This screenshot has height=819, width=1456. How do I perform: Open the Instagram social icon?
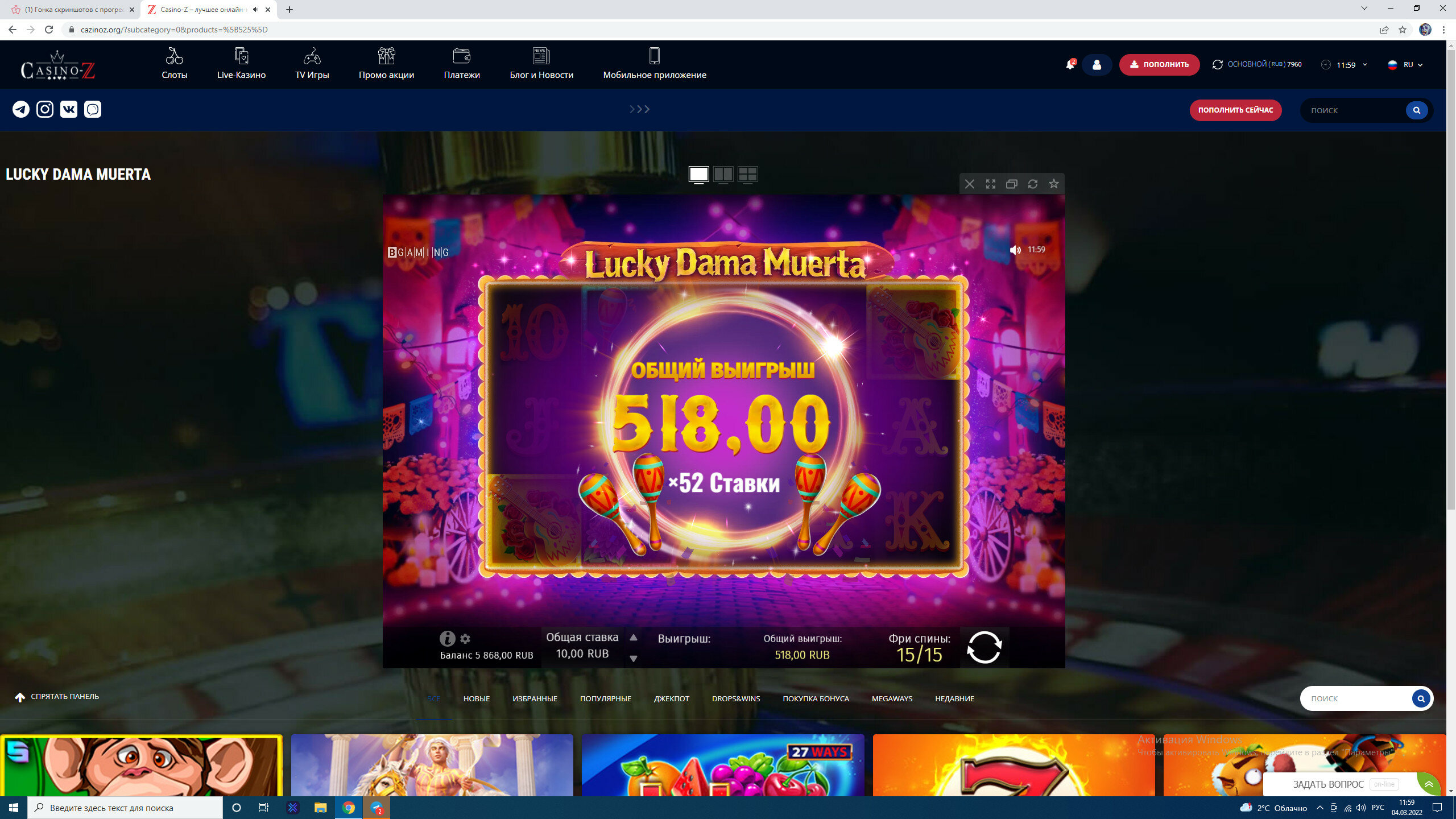coord(45,109)
